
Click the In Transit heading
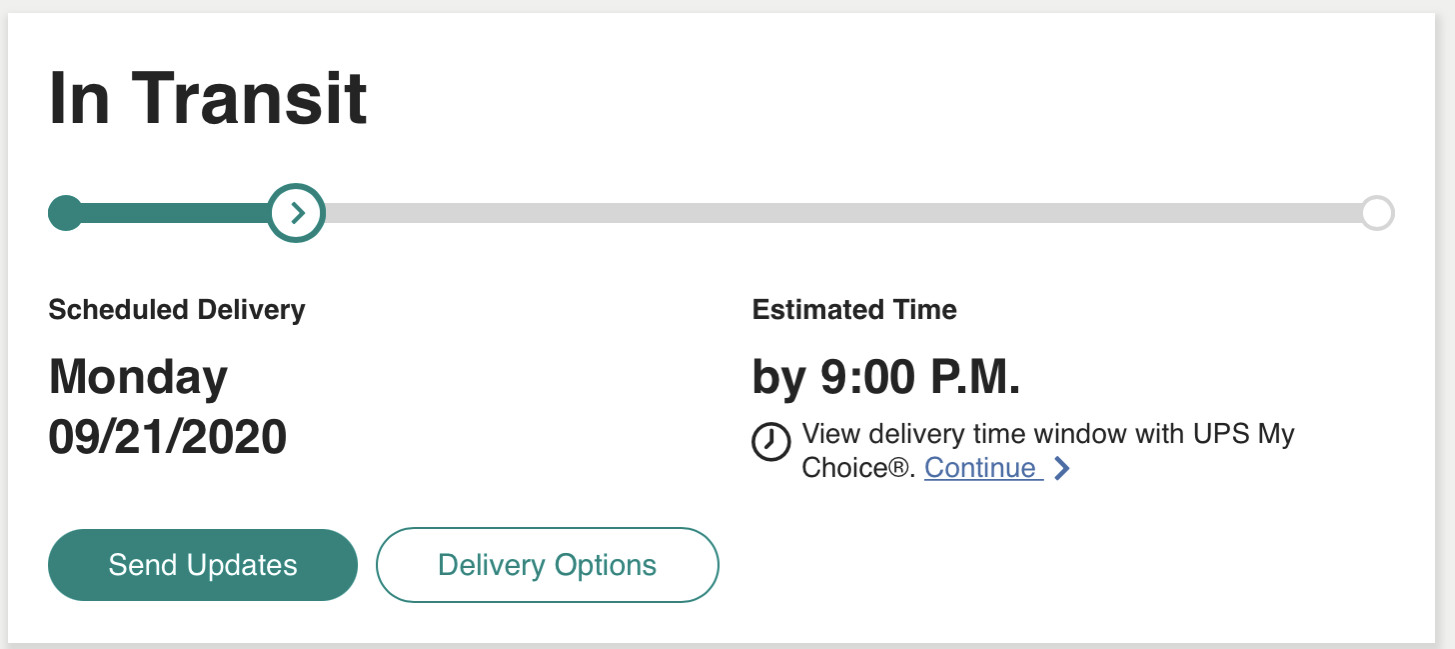[x=208, y=98]
